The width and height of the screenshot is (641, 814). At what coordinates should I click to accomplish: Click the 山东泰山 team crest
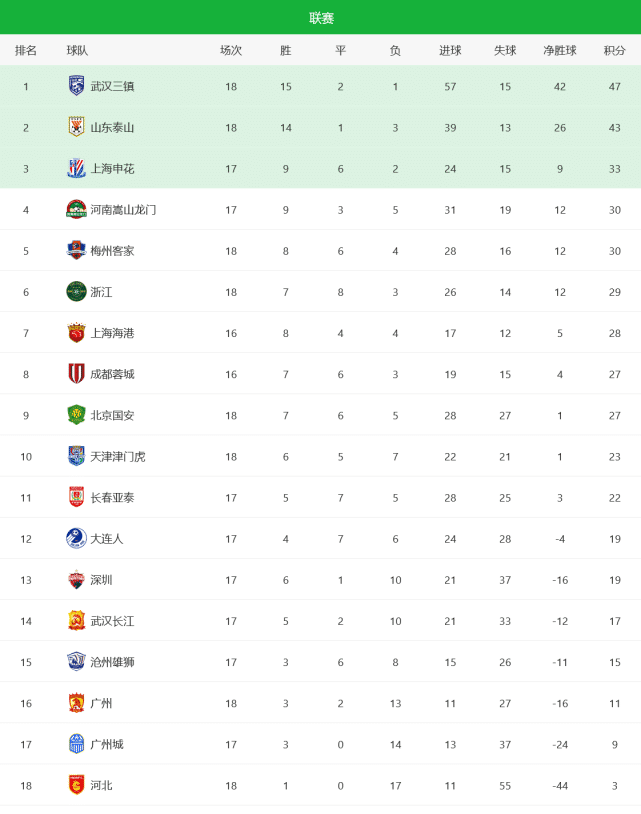pos(76,127)
